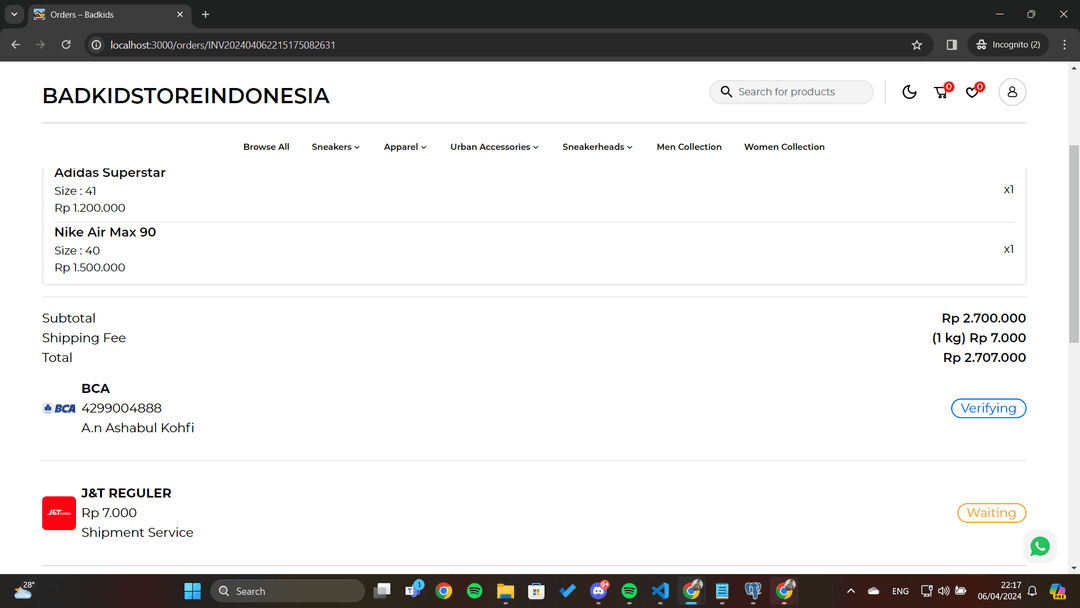
Task: Open Discord from taskbar
Action: (x=599, y=591)
